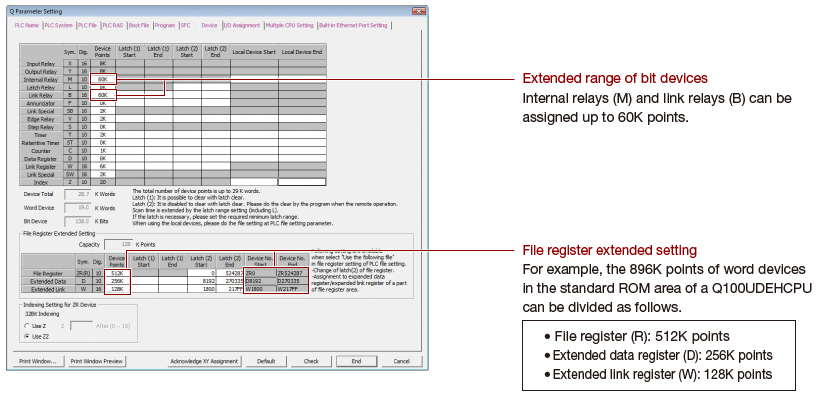Go to Multiple CPU Setting tab

pos(290,25)
